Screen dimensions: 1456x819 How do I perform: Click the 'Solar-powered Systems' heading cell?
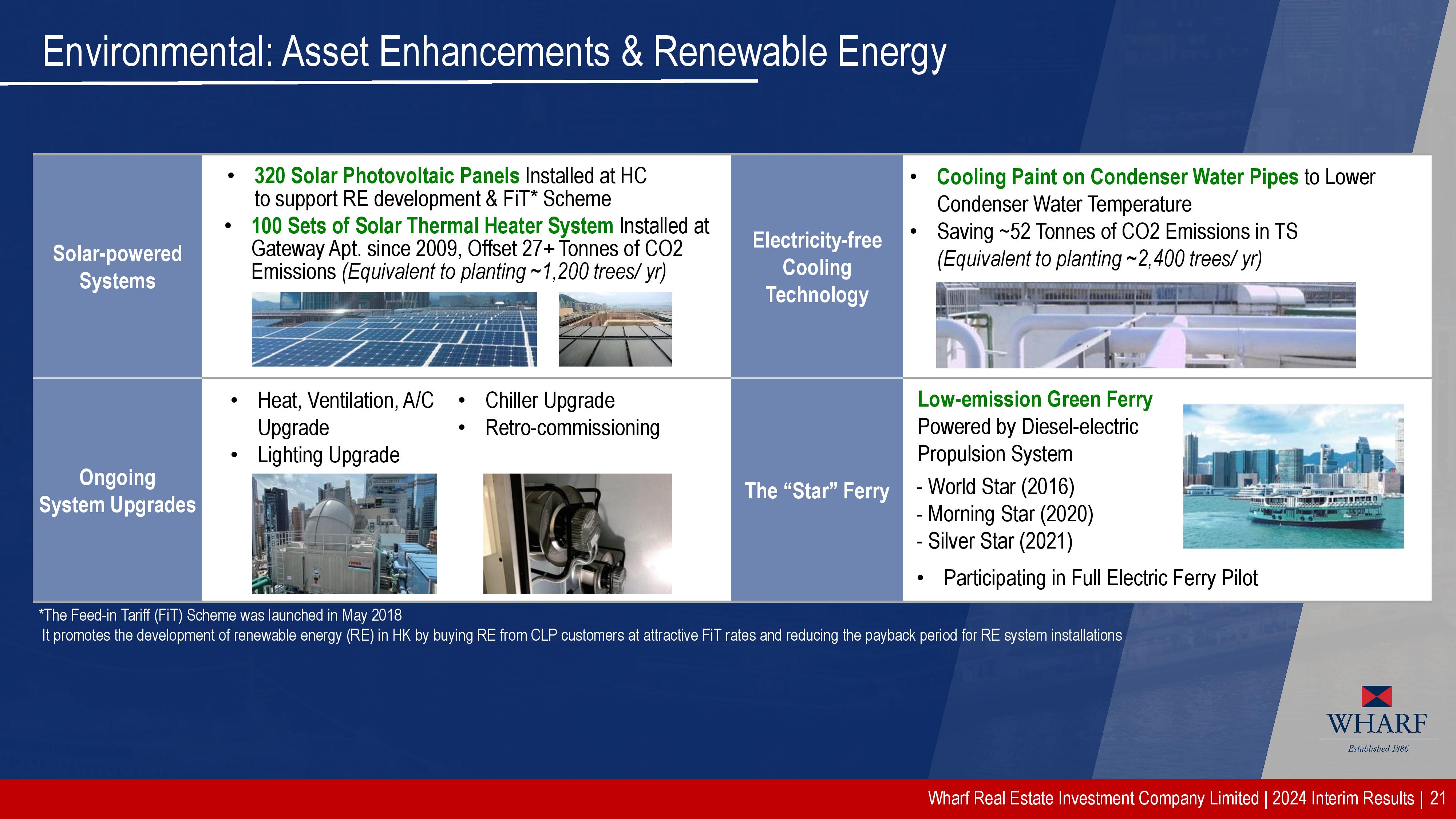coord(118,267)
